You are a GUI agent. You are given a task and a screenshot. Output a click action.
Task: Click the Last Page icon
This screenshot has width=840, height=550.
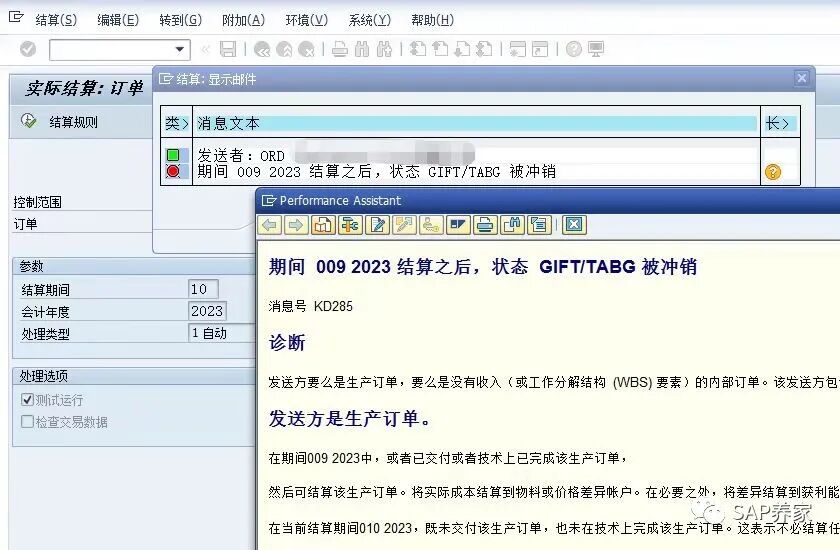coord(484,49)
